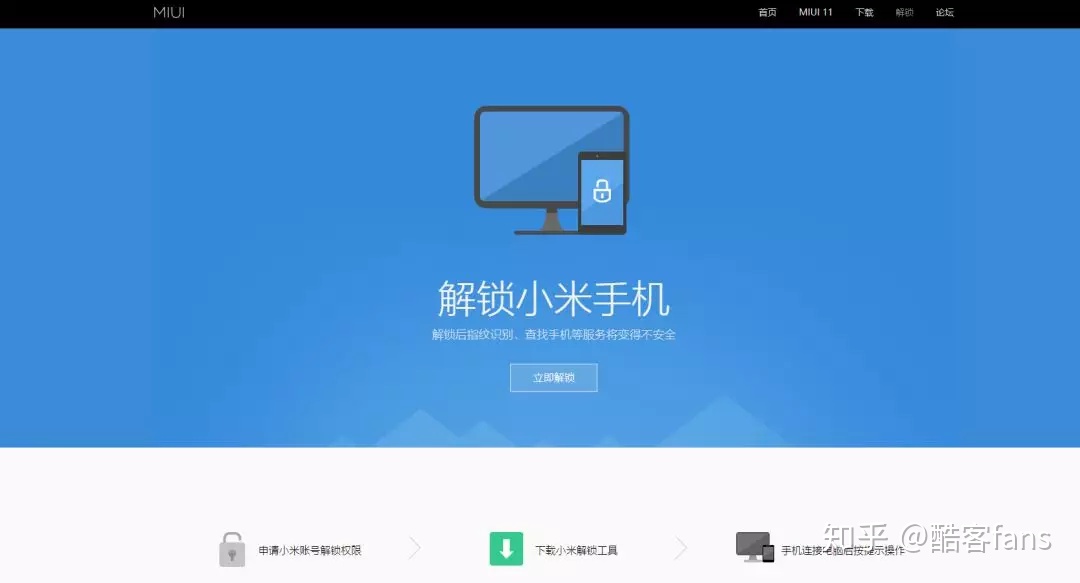The image size is (1080, 583).
Task: Click the 解锁小米手机 headline
Action: point(554,299)
